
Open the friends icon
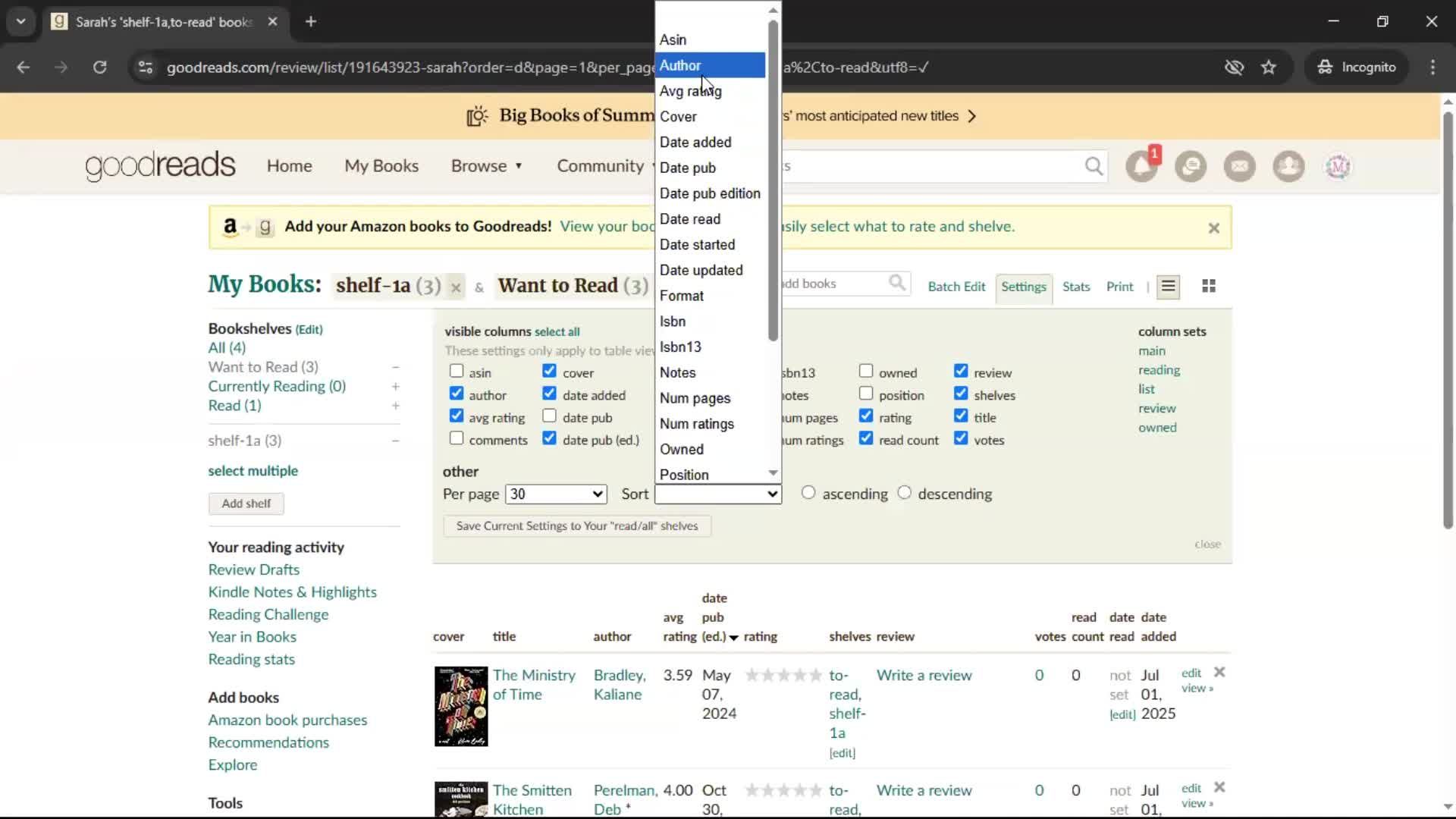coord(1288,166)
